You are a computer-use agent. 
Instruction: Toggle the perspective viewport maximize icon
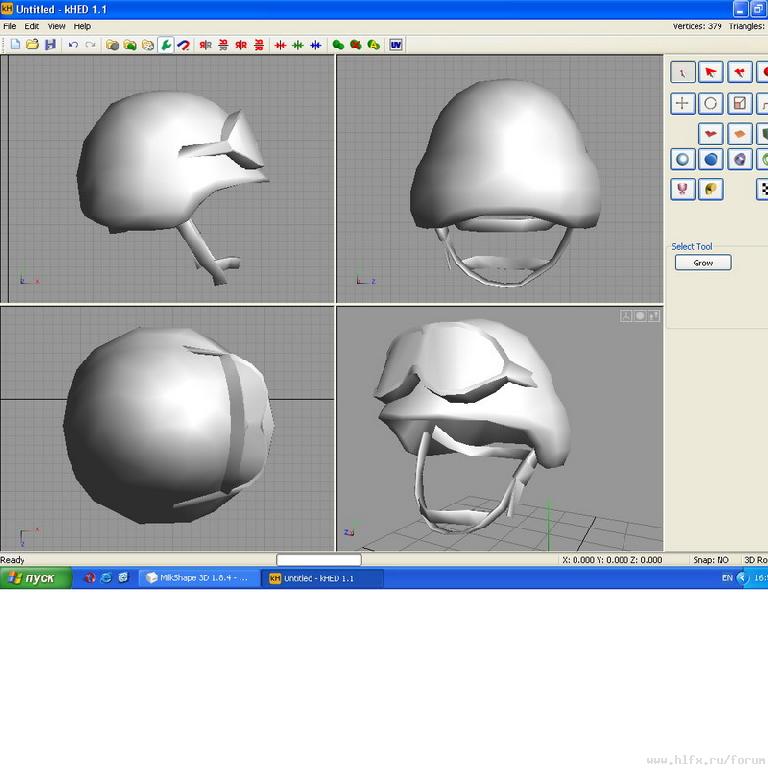tap(655, 316)
